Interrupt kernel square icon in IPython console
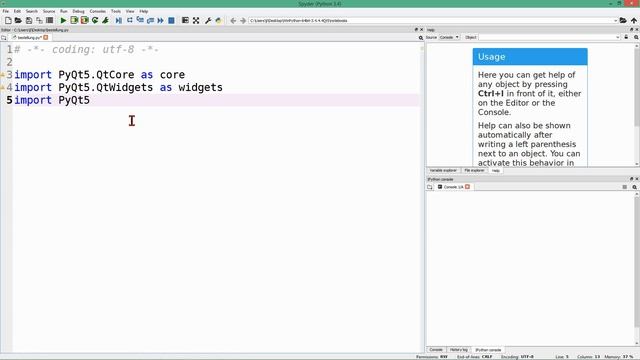This screenshot has height=360, width=640. tap(624, 187)
